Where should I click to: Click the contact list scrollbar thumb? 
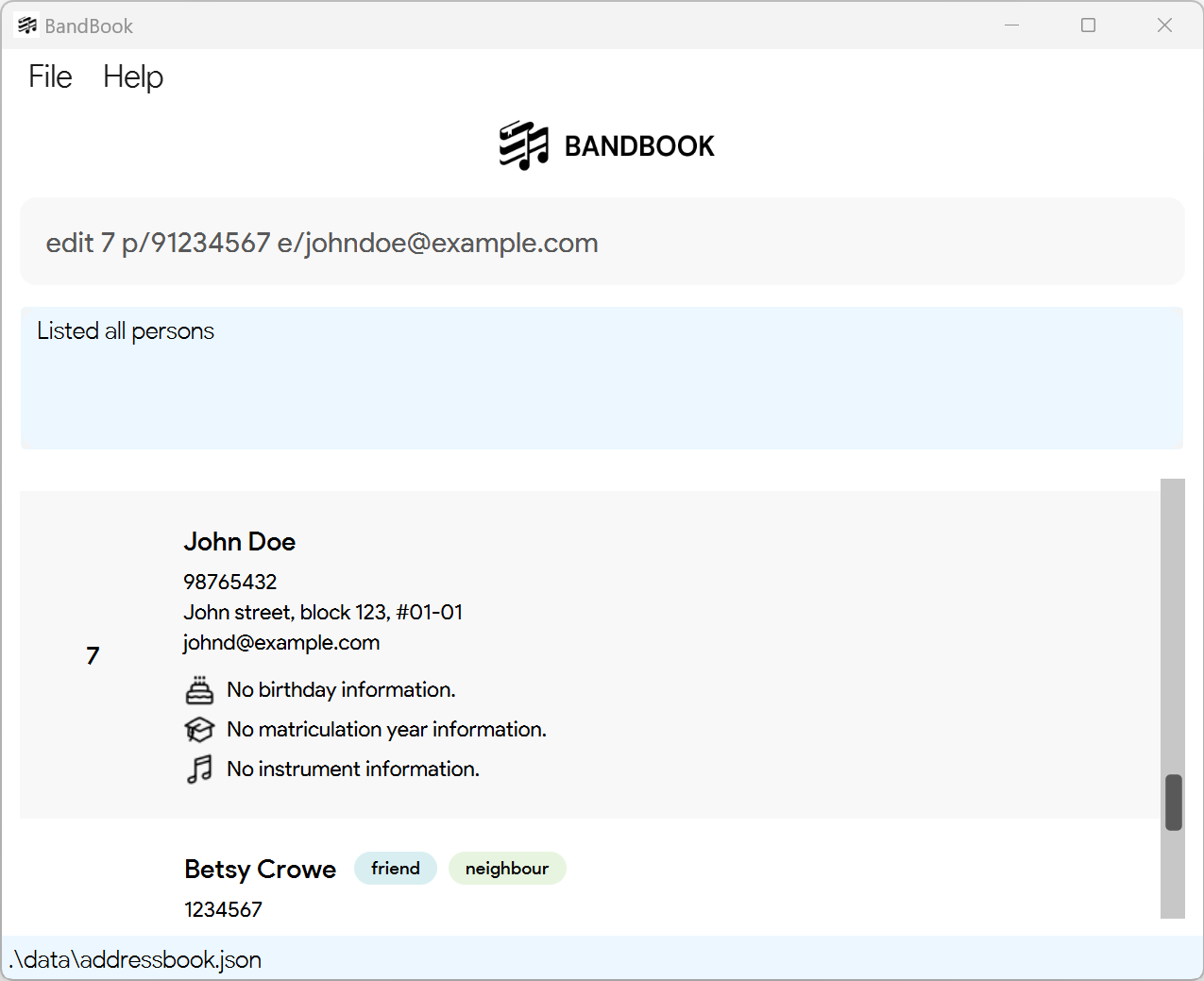(x=1174, y=803)
